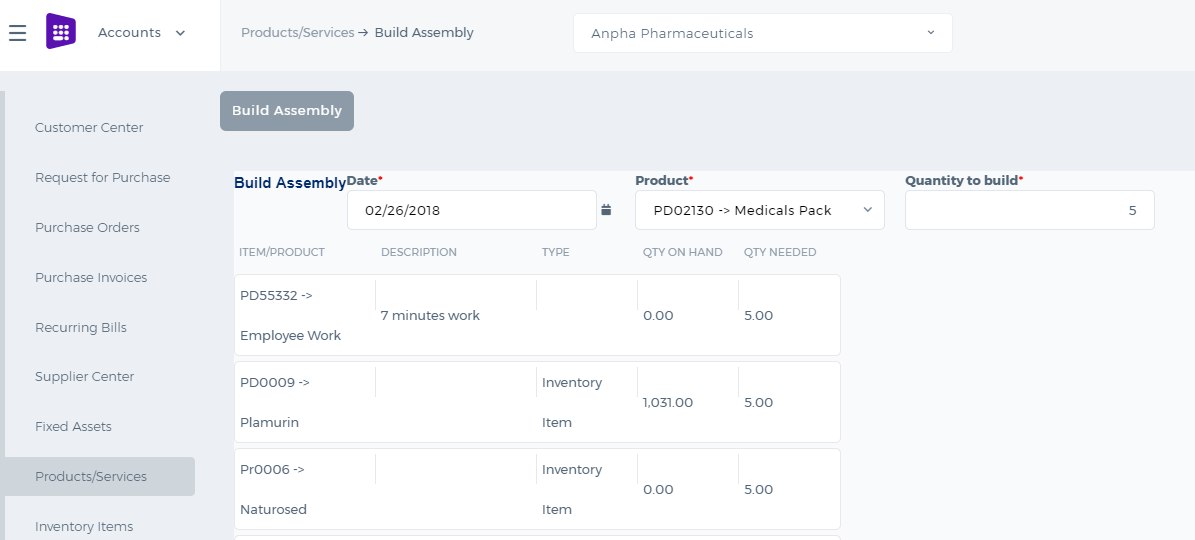Go to Supplier Center

coord(85,377)
